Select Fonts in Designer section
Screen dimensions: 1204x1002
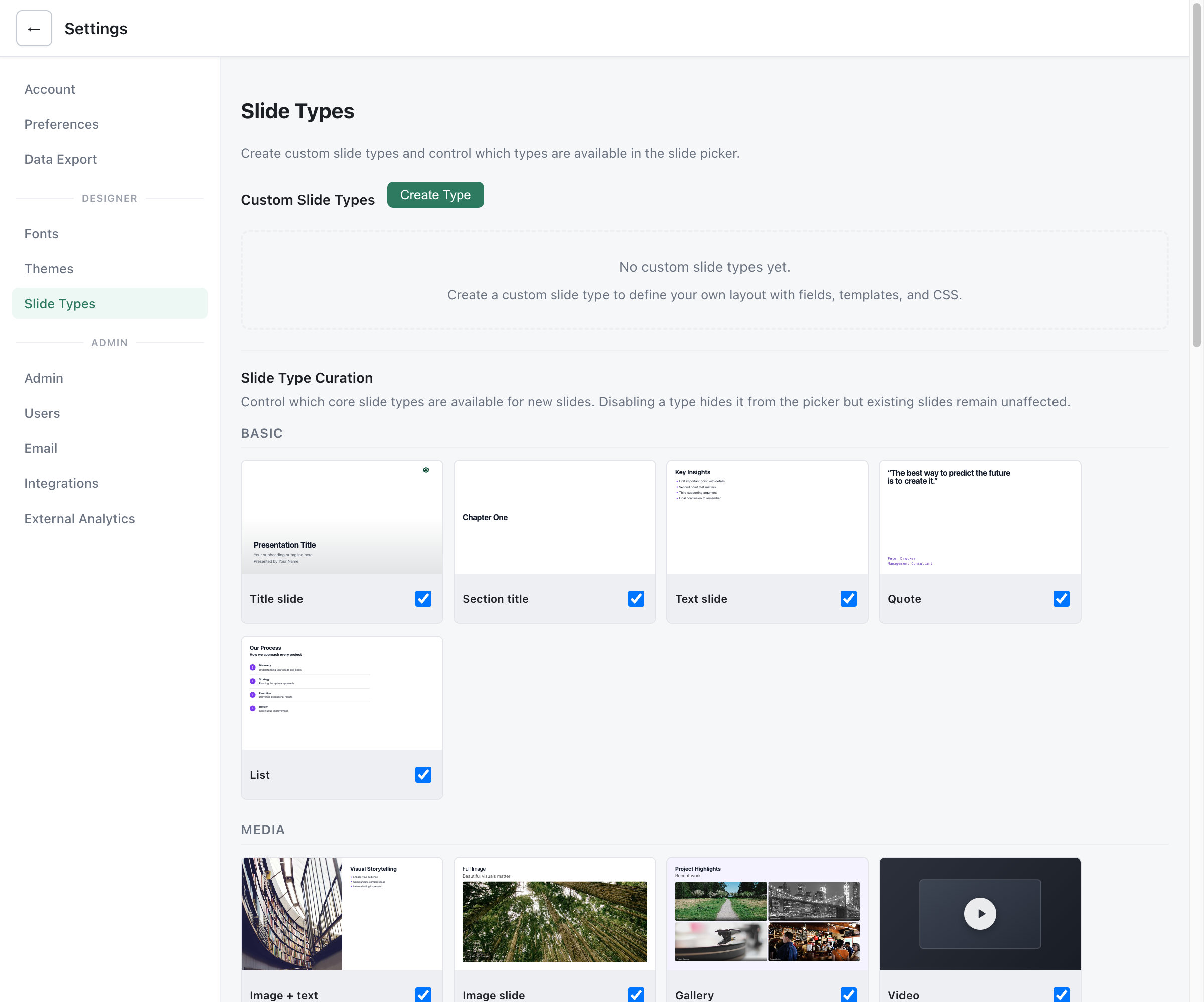click(x=109, y=233)
